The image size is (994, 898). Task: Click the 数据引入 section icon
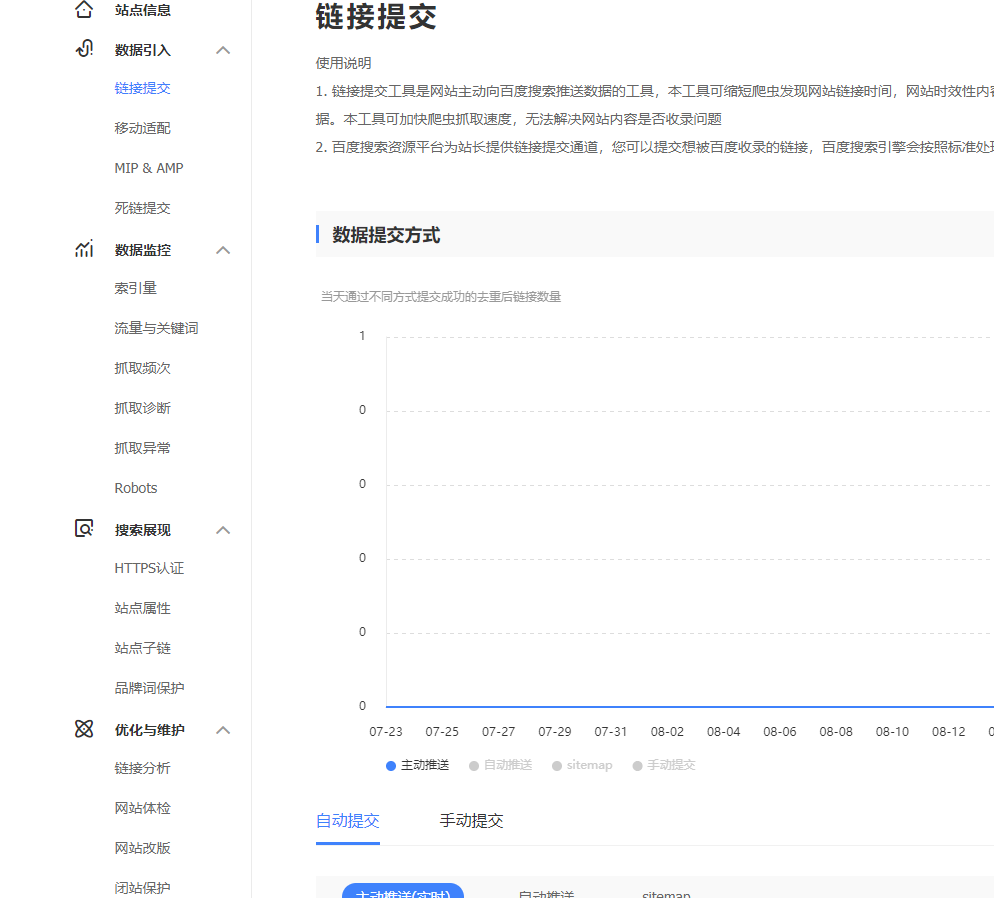point(84,50)
